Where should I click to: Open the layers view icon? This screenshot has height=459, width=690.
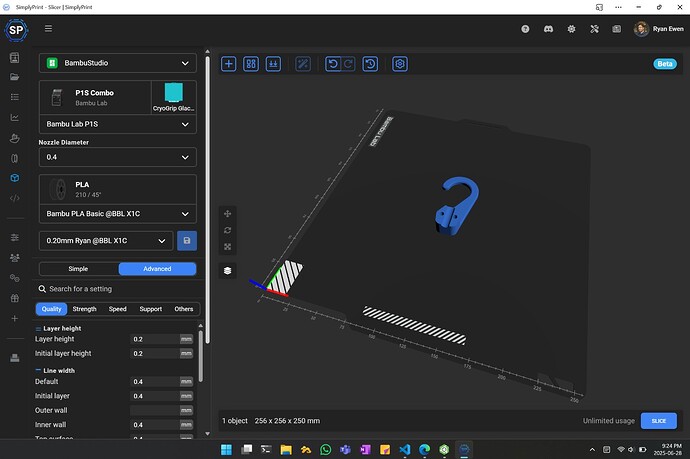pos(228,270)
